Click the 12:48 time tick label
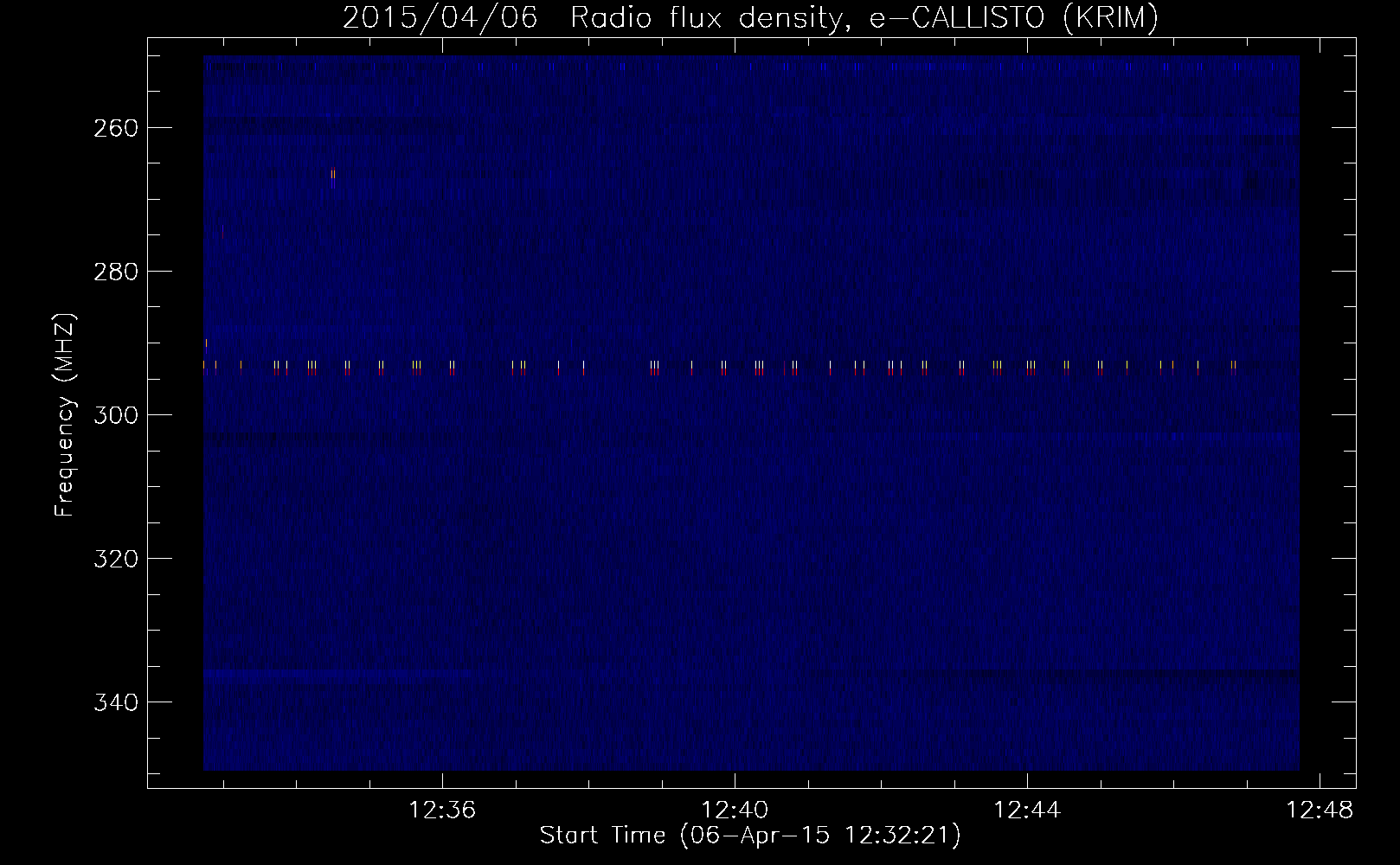Screen dimensions: 1400x865 (1320, 811)
